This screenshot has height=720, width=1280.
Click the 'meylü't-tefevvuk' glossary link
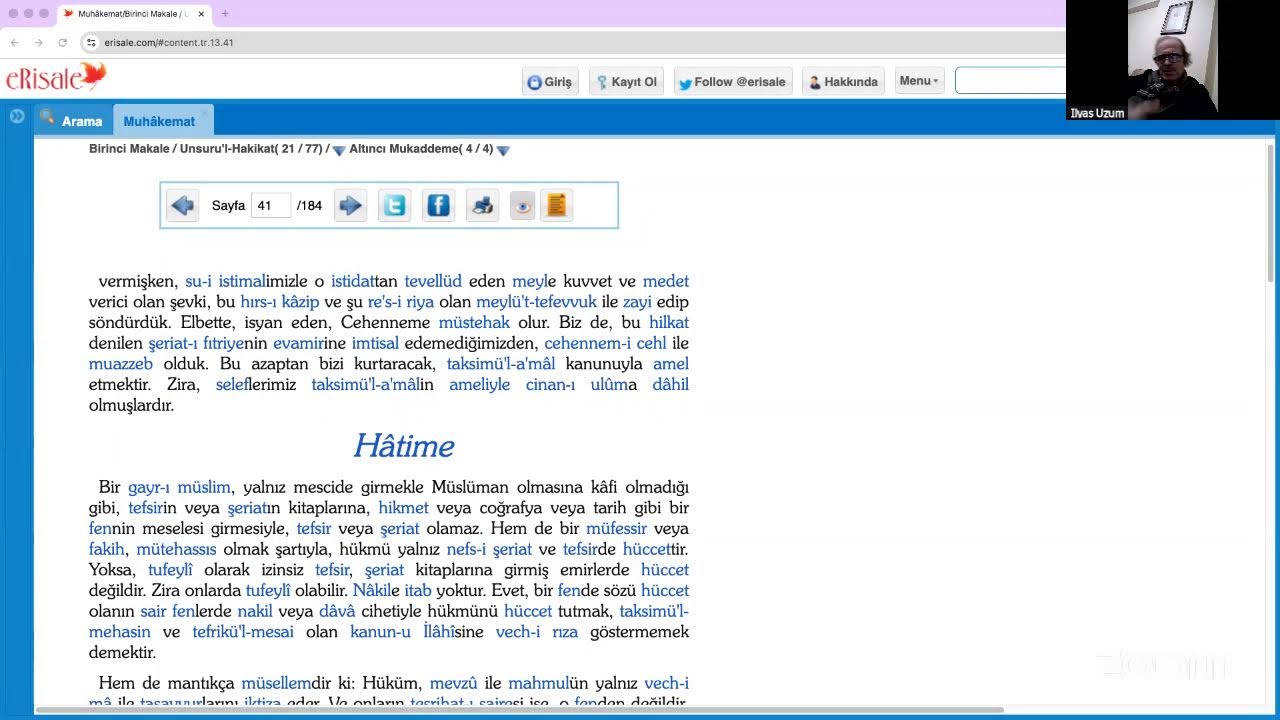(x=536, y=302)
